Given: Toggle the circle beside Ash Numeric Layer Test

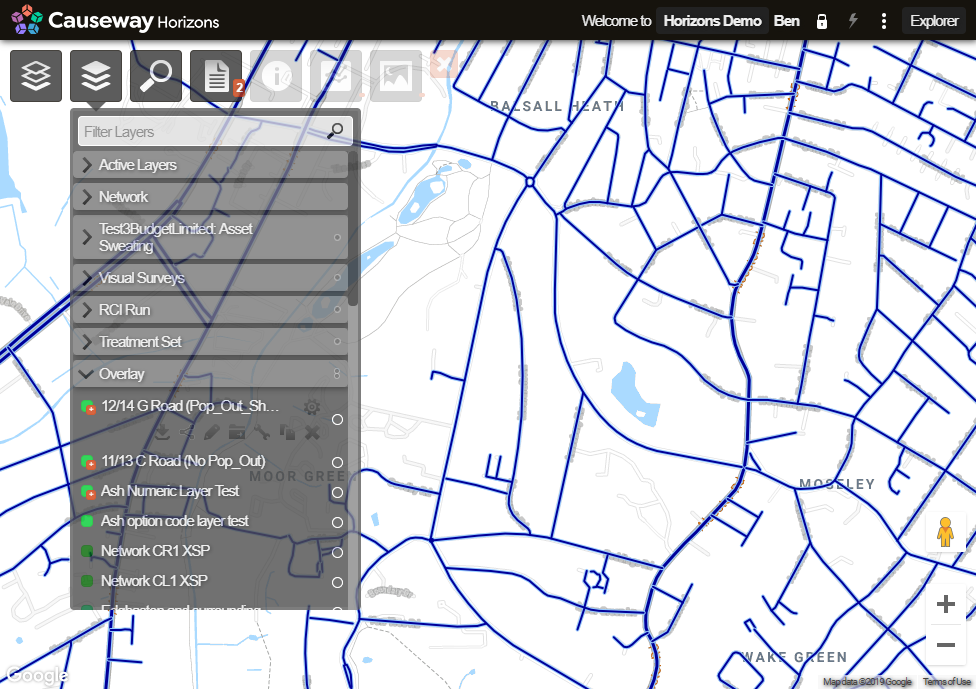Looking at the screenshot, I should click(x=338, y=491).
